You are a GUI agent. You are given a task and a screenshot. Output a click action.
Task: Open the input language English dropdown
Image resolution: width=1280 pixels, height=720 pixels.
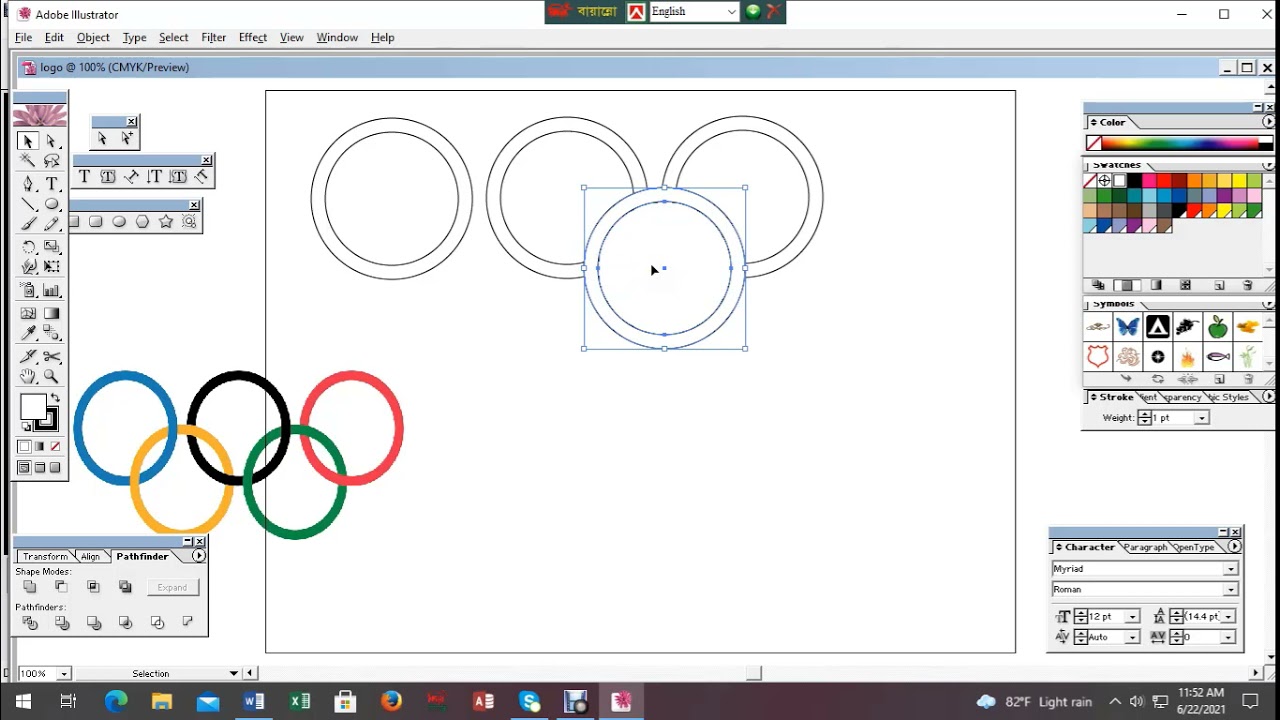coord(732,12)
